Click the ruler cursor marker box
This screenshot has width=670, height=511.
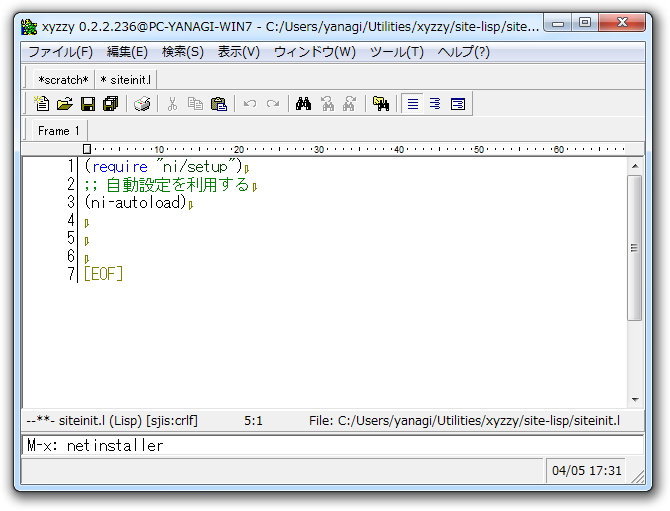pyautogui.click(x=87, y=149)
